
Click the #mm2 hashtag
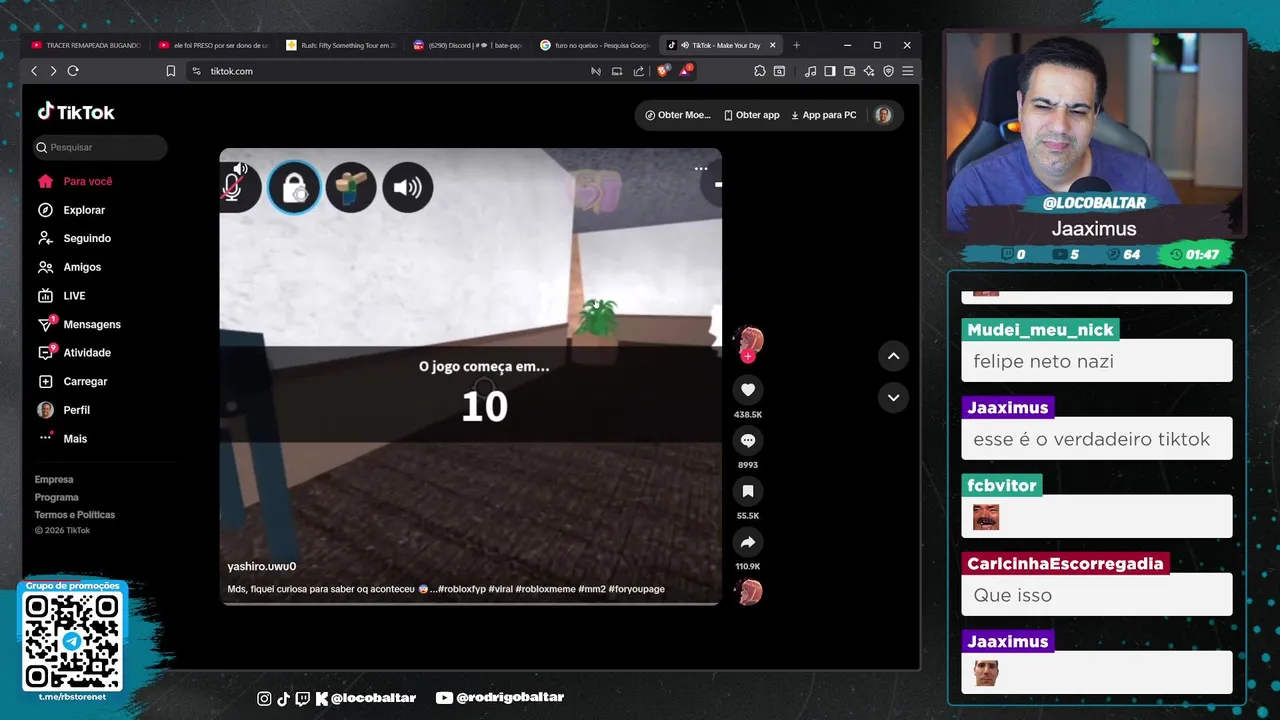591,589
